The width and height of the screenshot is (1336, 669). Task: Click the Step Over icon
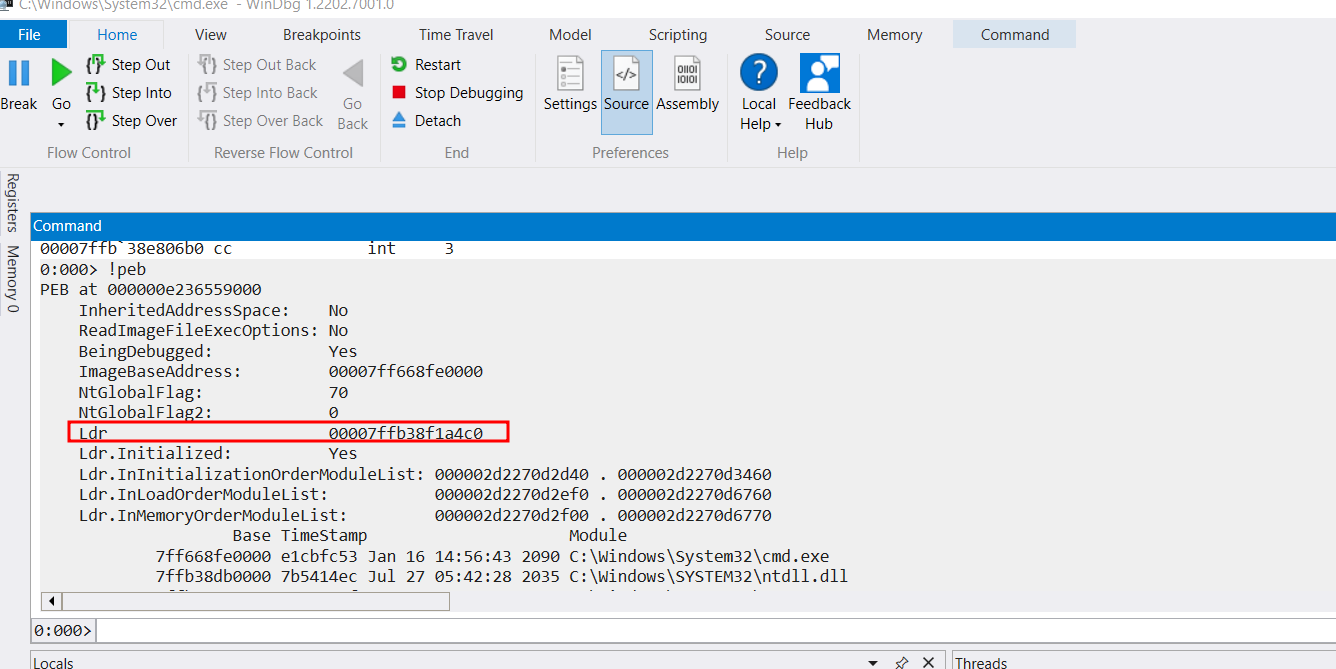click(x=96, y=121)
